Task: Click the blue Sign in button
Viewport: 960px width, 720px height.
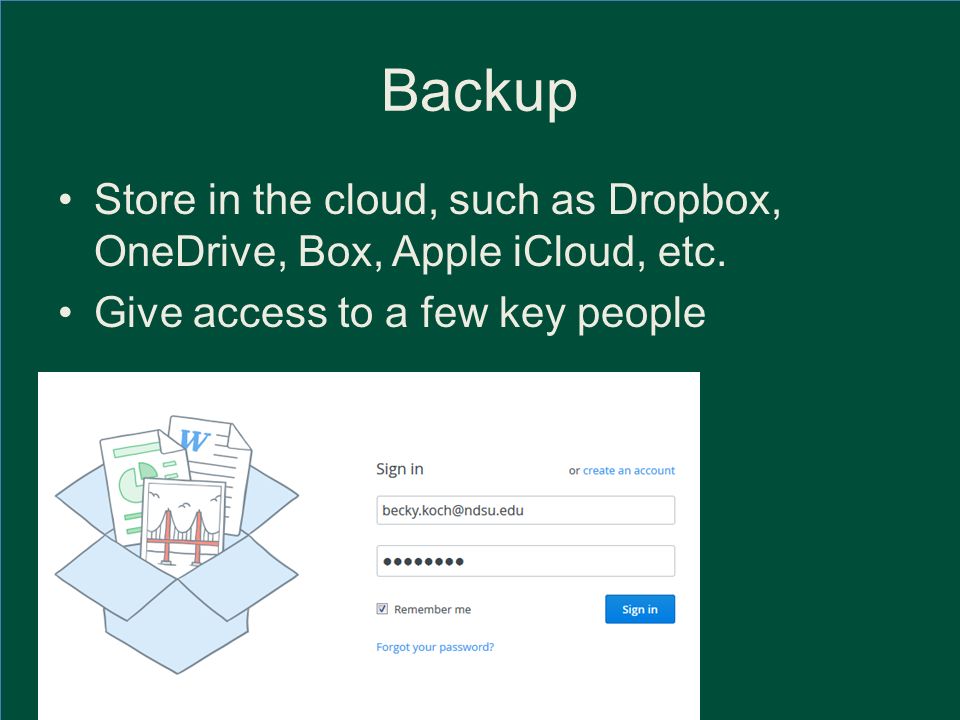Action: 640,609
